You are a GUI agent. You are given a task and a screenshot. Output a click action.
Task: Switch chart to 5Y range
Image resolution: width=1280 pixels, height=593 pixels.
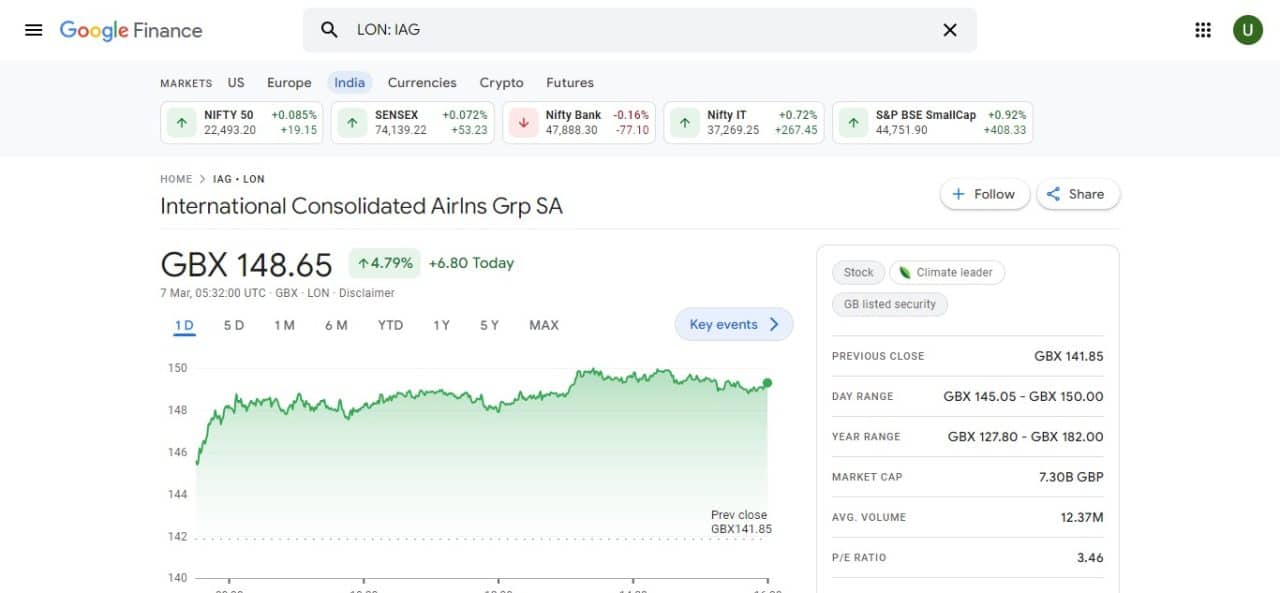point(489,325)
